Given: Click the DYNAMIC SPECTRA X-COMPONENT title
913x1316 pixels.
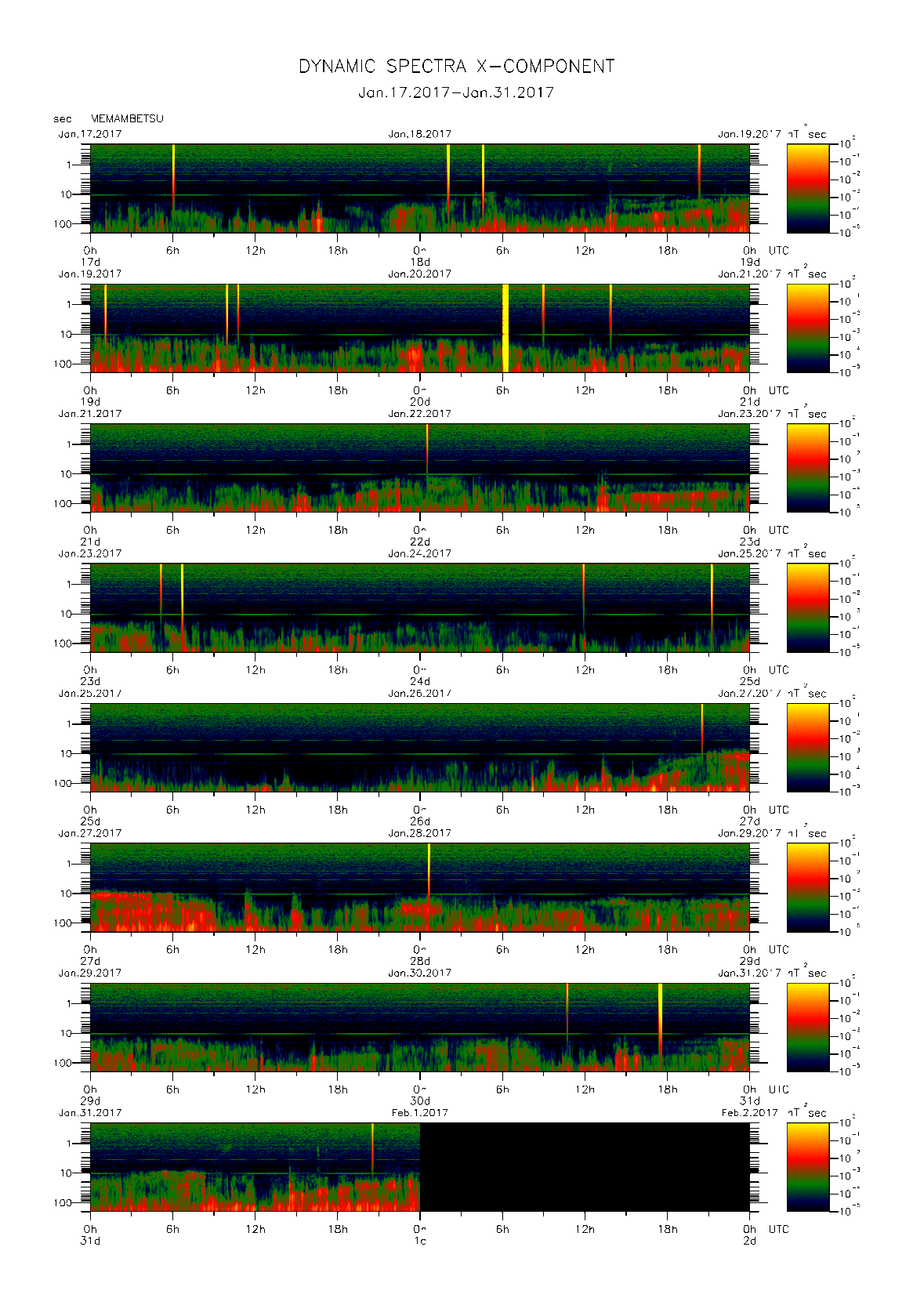Looking at the screenshot, I should (456, 67).
